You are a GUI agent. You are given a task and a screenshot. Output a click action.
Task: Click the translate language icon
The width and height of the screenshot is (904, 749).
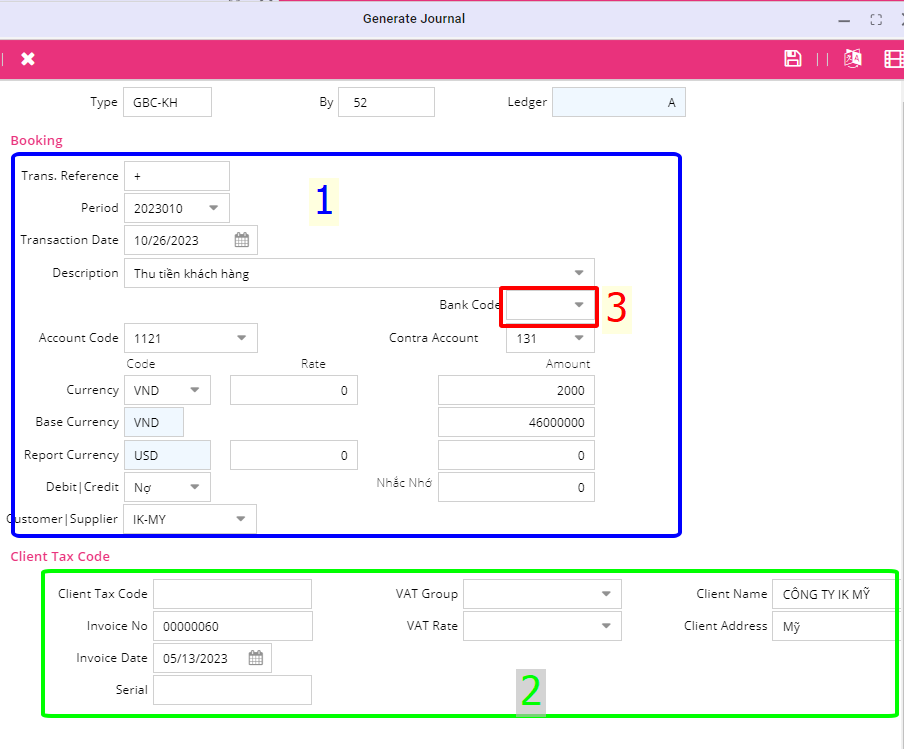click(853, 58)
